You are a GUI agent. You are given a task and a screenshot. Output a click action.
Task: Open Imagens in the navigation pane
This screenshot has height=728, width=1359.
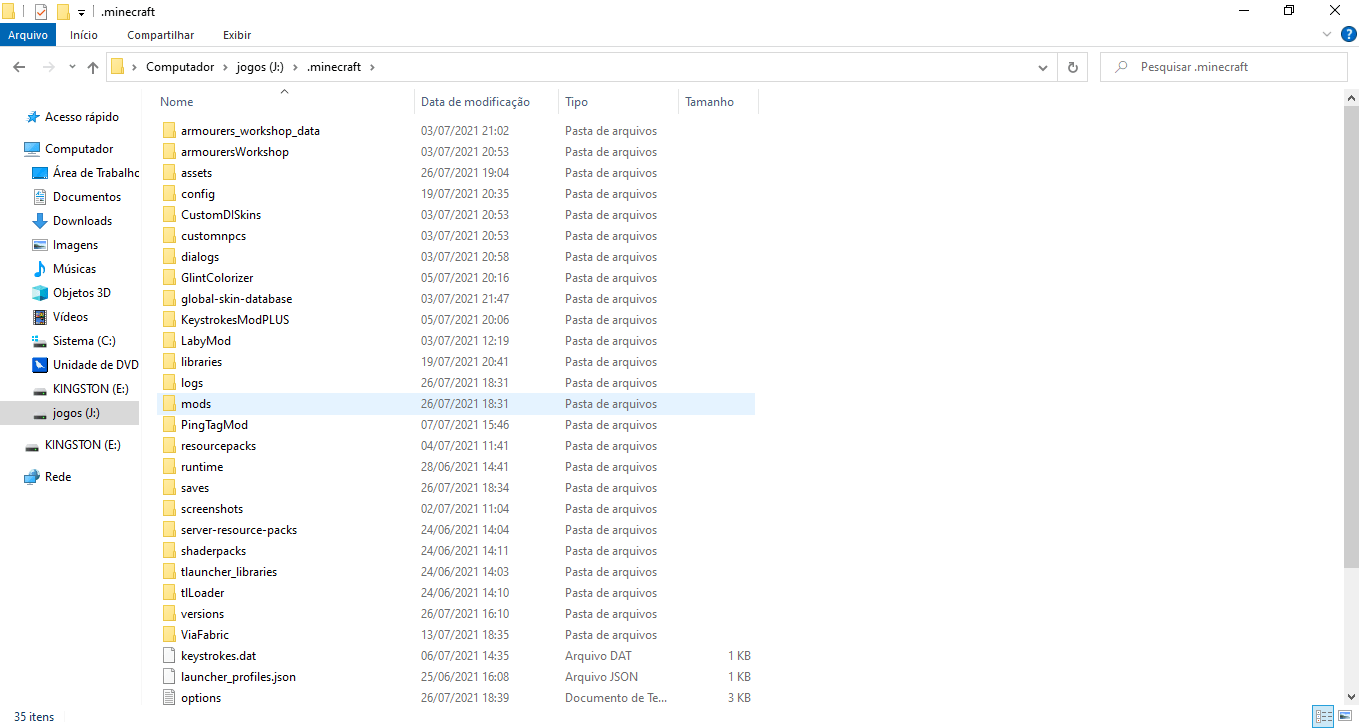tap(75, 245)
